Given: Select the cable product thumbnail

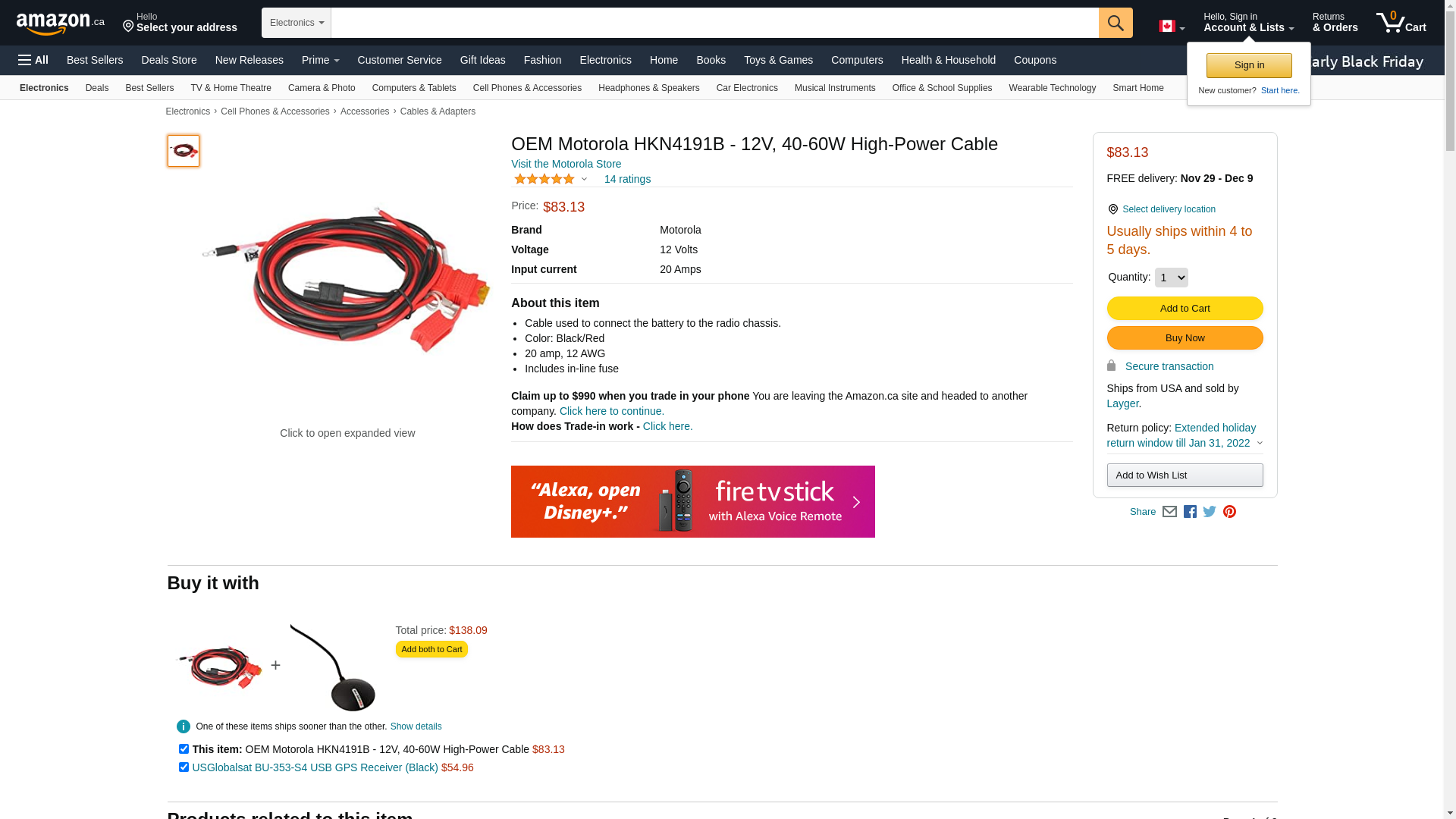Looking at the screenshot, I should point(184,151).
